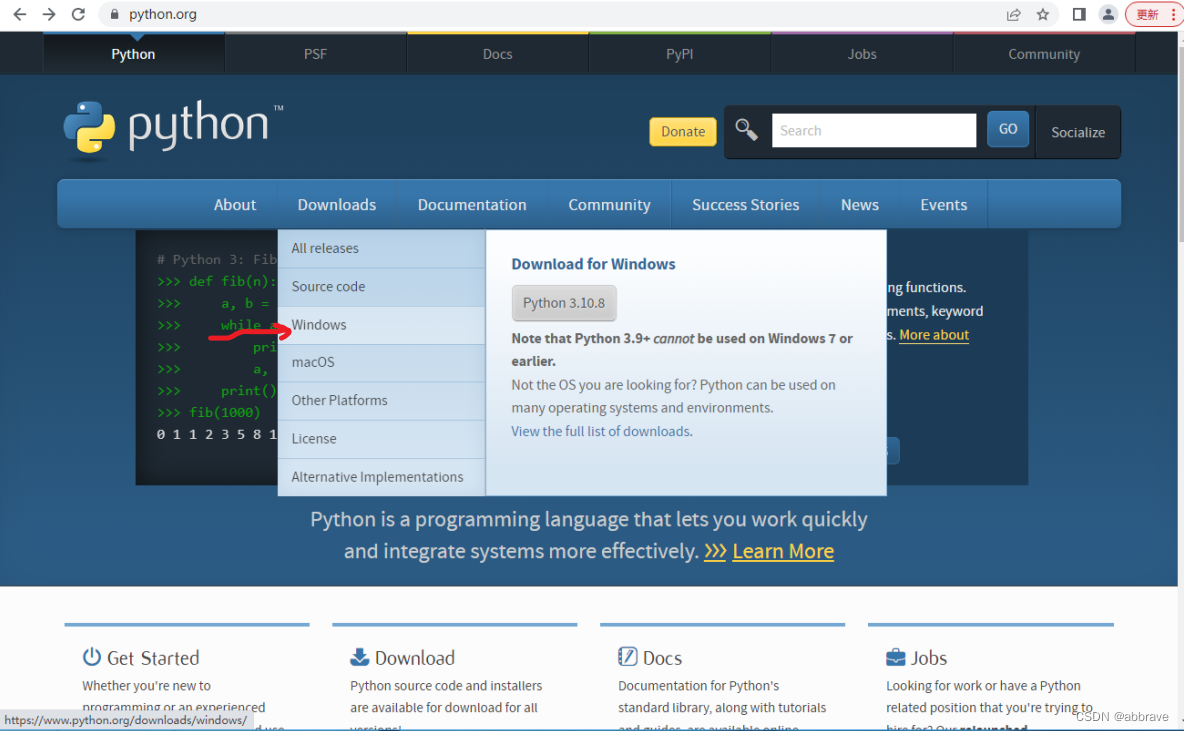Viewport: 1184px width, 731px height.
Task: Select the Docs top tab
Action: 498,54
